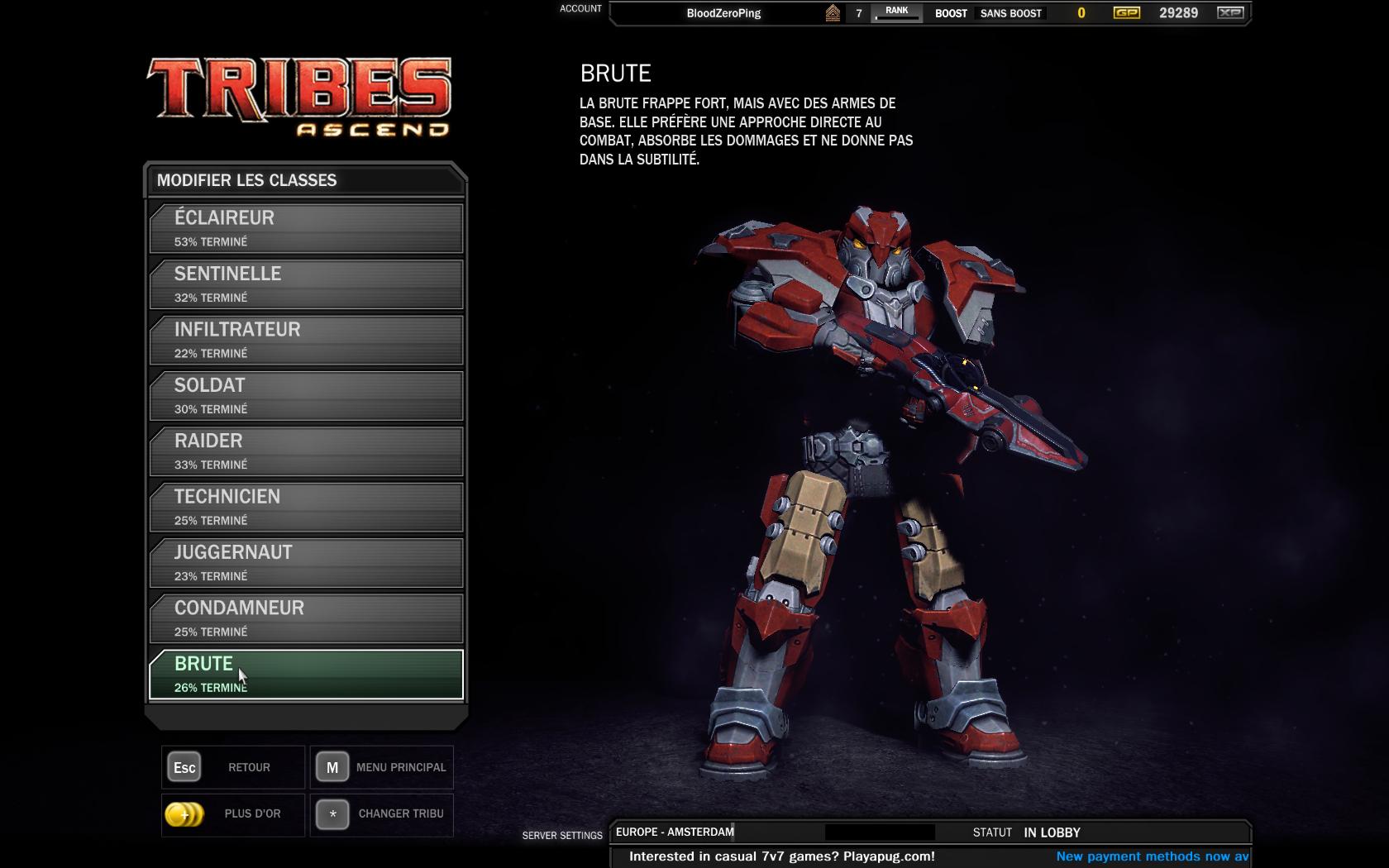Click the Boost label
This screenshot has height=868, width=1389.
pyautogui.click(x=951, y=13)
